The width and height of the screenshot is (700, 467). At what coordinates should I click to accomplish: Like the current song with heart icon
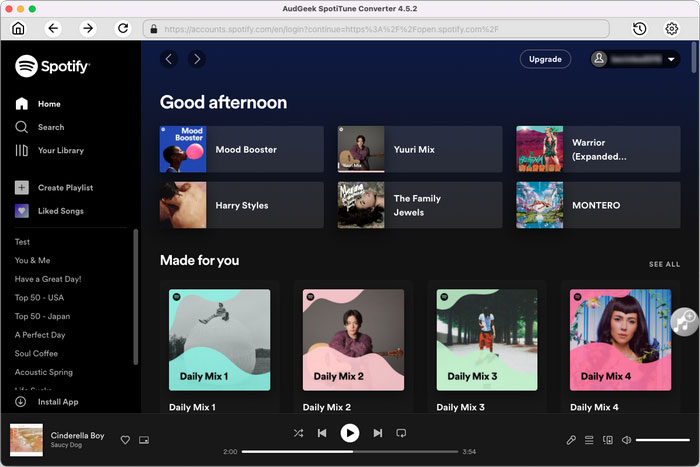point(125,440)
